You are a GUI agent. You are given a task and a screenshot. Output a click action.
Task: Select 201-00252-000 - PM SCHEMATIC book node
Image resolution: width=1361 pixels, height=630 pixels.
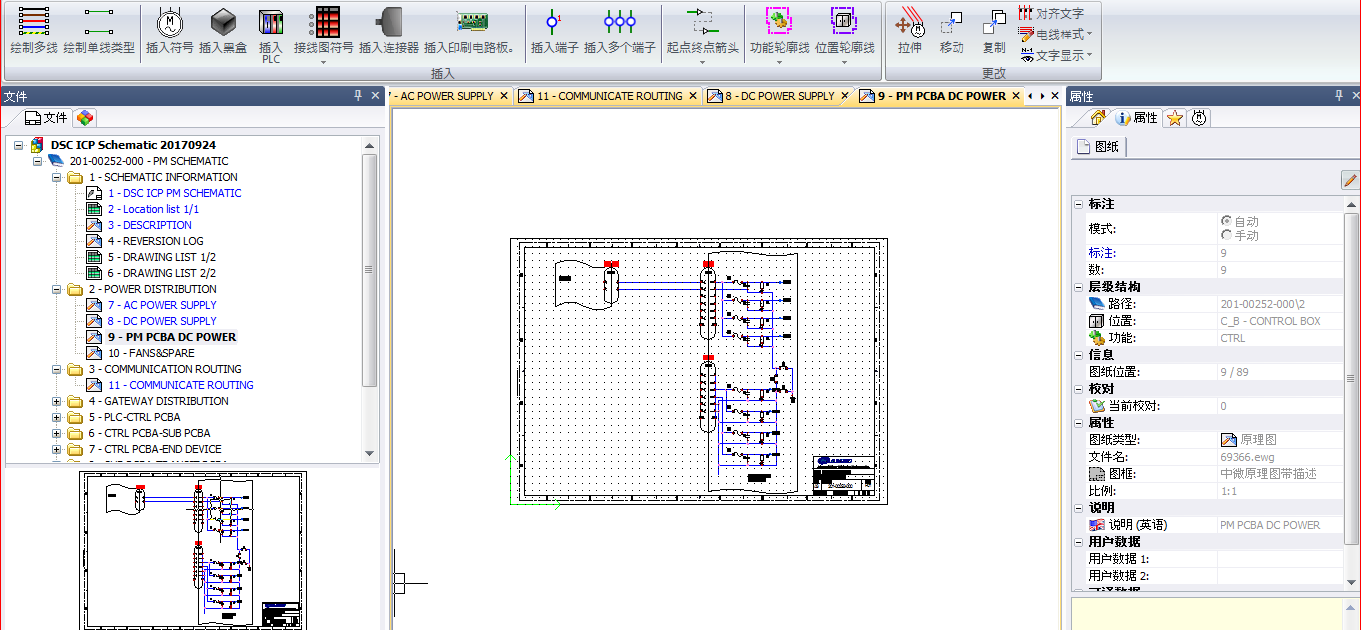click(149, 161)
